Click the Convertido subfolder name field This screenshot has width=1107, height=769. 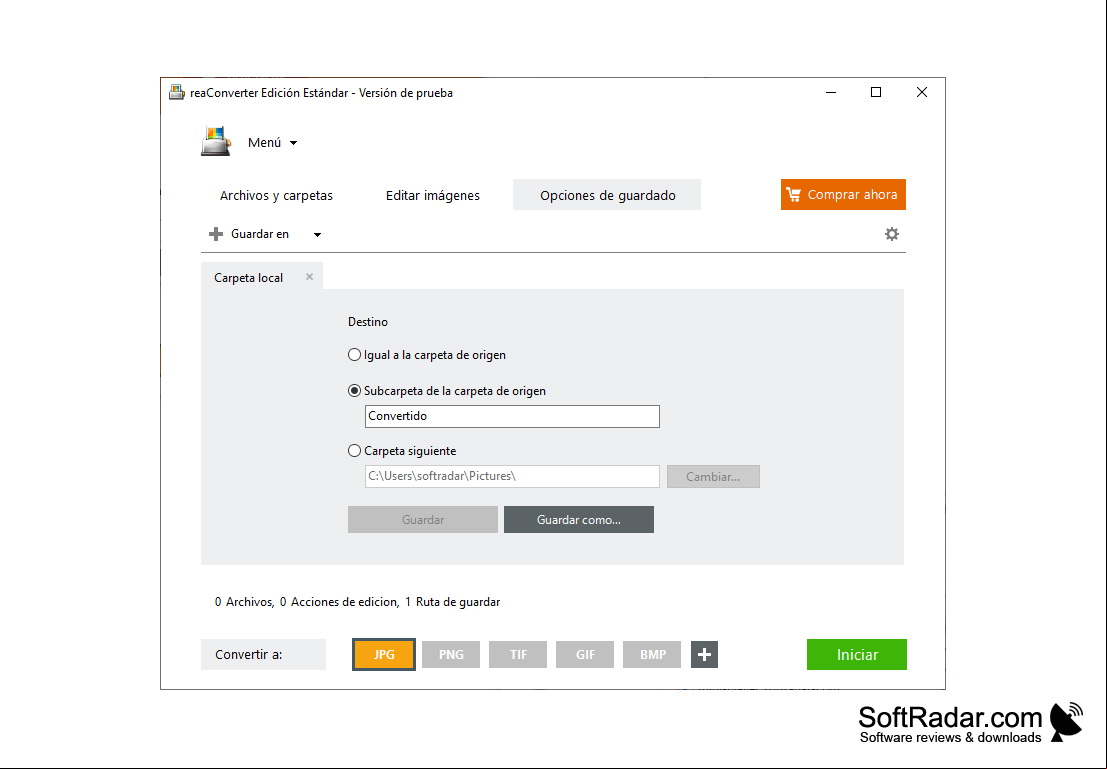[513, 416]
